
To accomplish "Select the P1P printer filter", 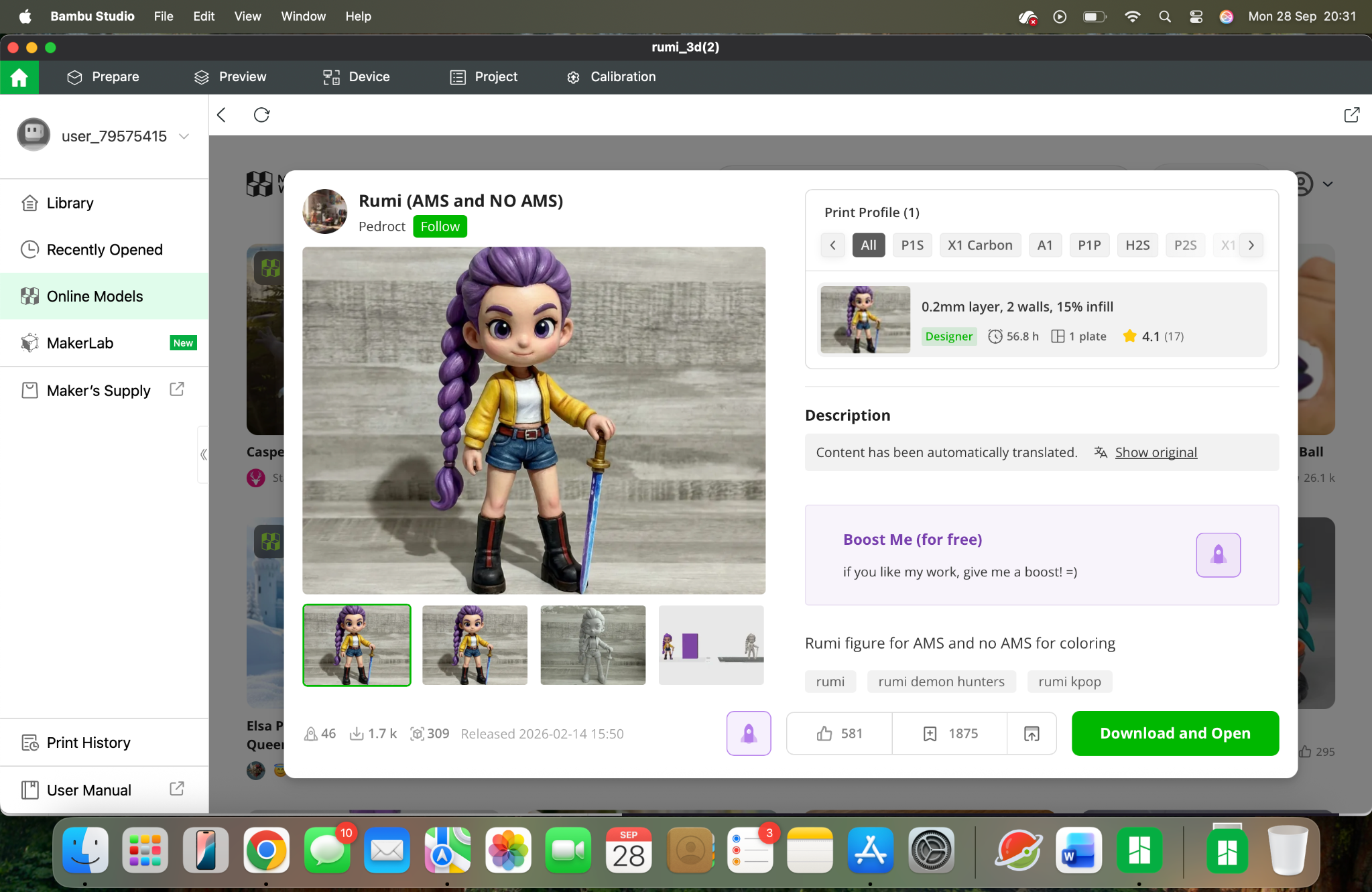I will (x=1089, y=245).
